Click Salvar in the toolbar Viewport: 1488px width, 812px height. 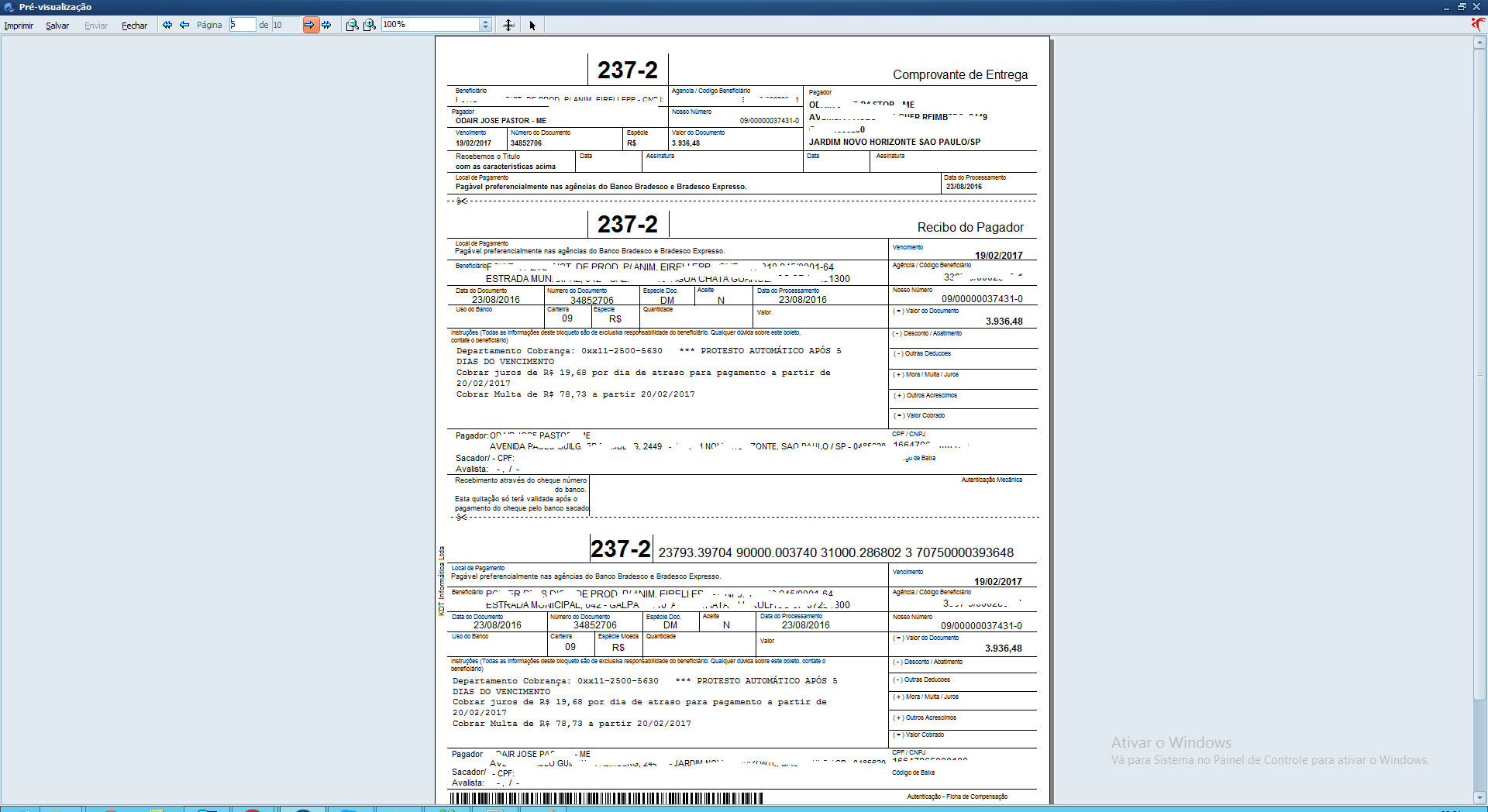(x=57, y=26)
